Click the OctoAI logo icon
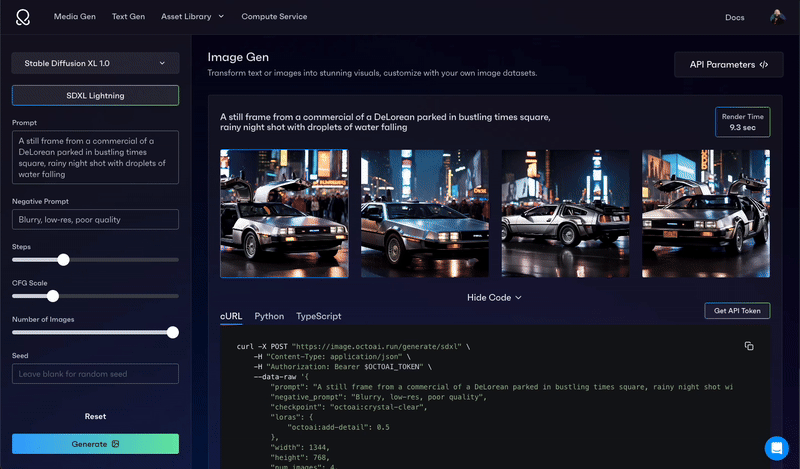Viewport: 800px width, 469px height. click(x=22, y=17)
